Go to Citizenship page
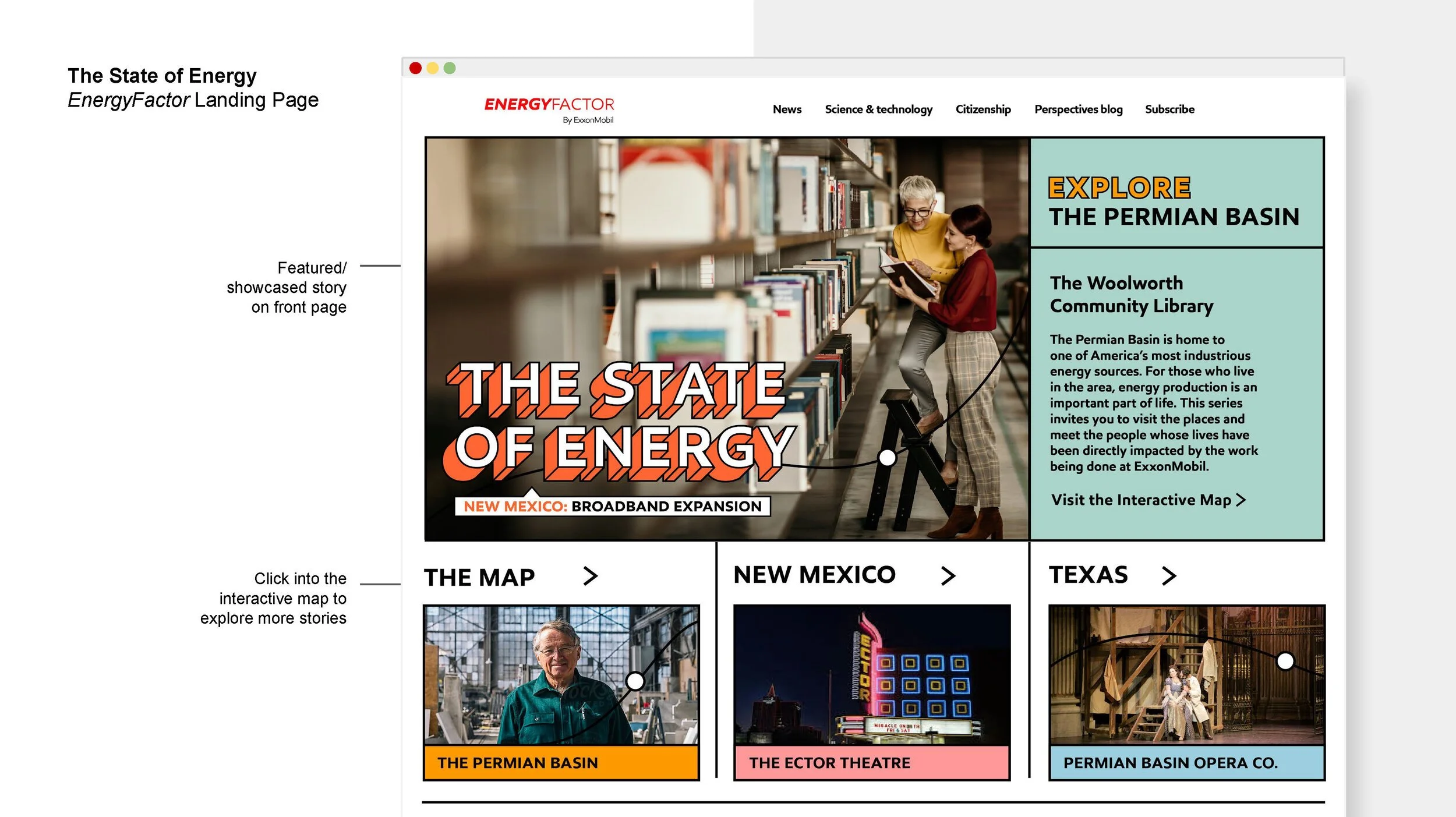 [x=983, y=109]
